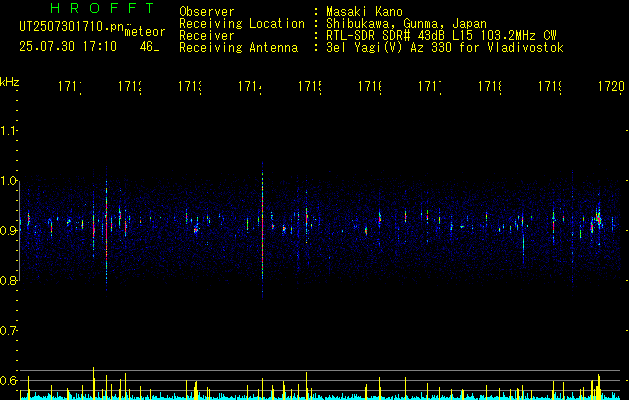Click the tallest yellow spike in the intensity graph
This screenshot has width=629, height=400.
(93, 383)
